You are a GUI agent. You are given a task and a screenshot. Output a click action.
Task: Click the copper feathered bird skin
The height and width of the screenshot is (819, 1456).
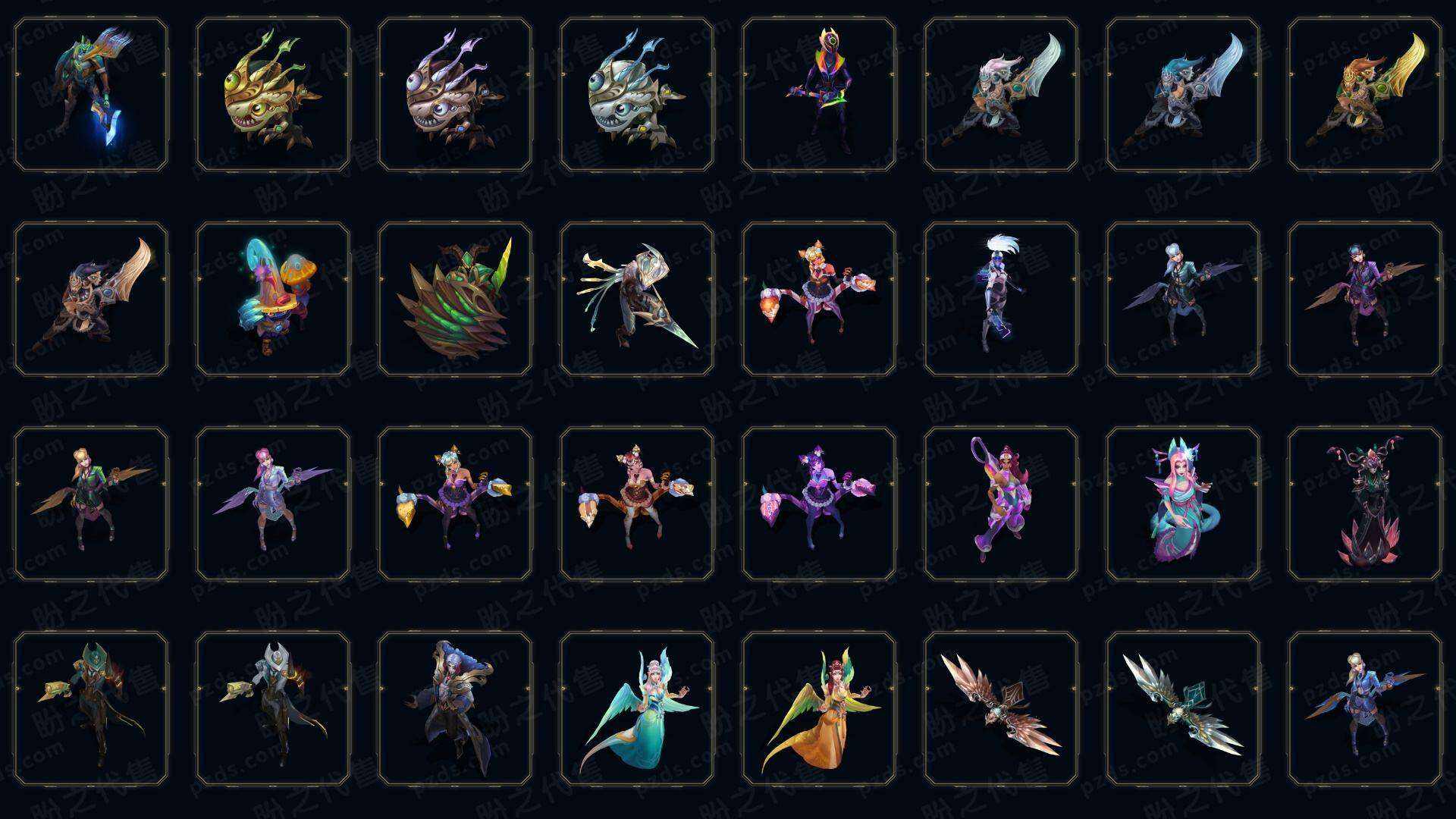coord(1001,708)
